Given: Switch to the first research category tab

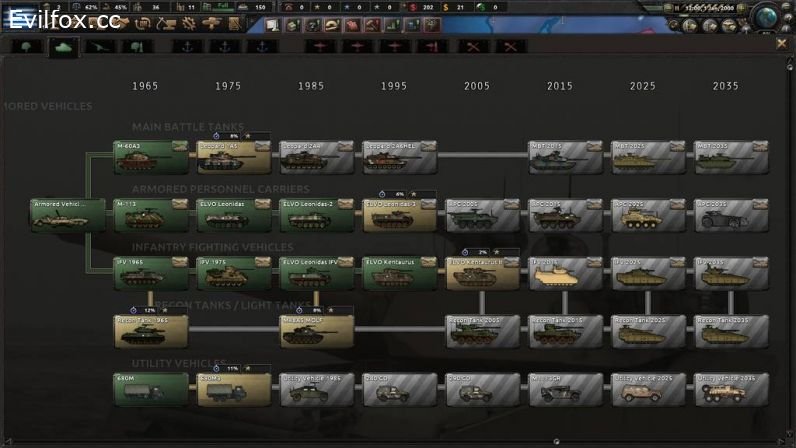Looking at the screenshot, I should 27,46.
